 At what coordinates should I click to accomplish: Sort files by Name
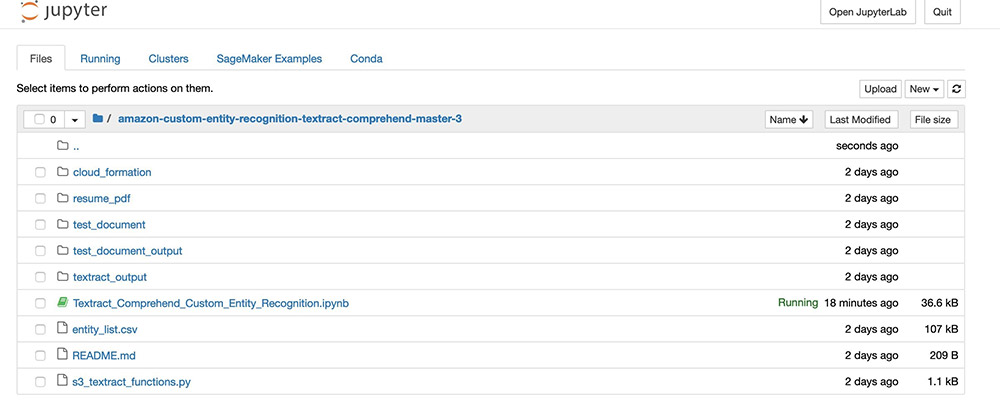pos(789,119)
